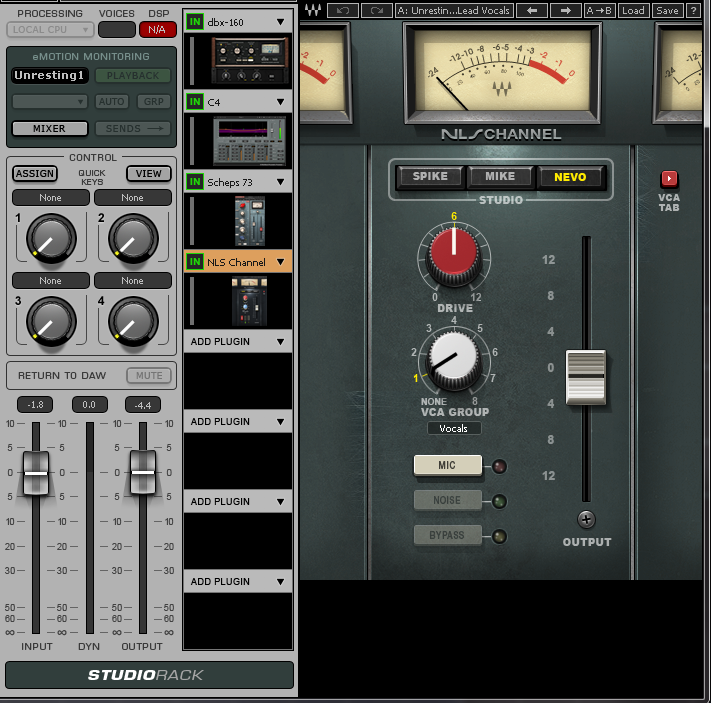711x703 pixels.
Task: Edit the Vocals VCA group name field
Action: tap(454, 428)
